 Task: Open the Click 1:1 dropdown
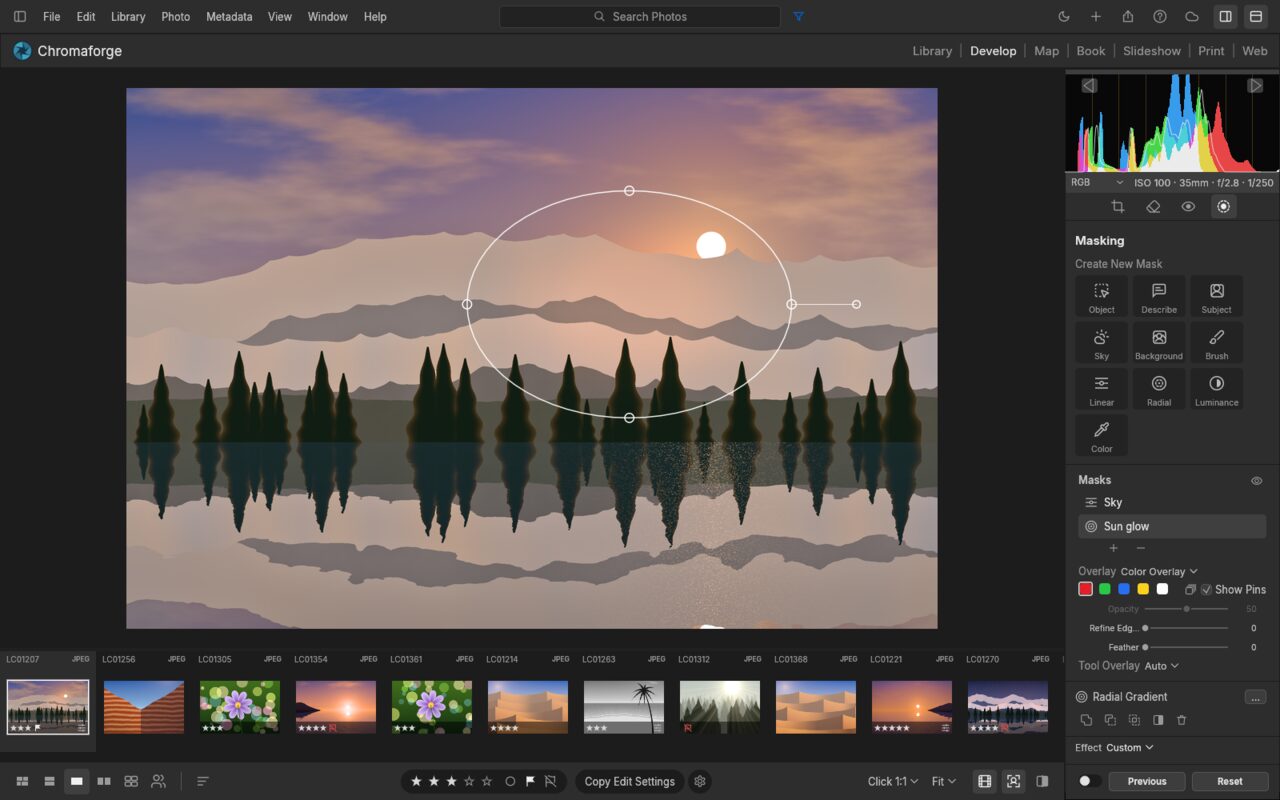pyautogui.click(x=893, y=781)
